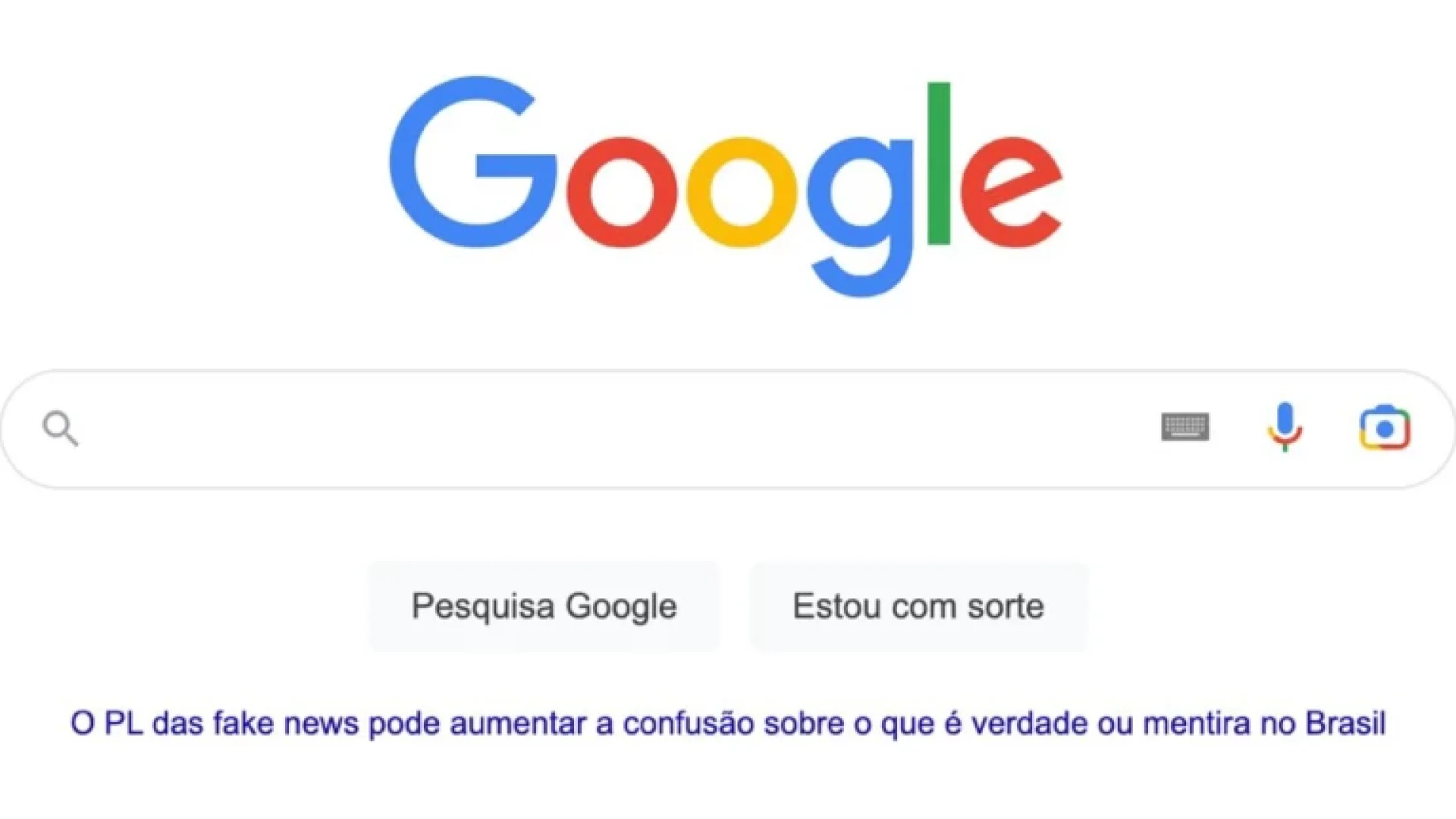The height and width of the screenshot is (819, 1456).
Task: Click the green letter l in the logo
Action: [939, 163]
